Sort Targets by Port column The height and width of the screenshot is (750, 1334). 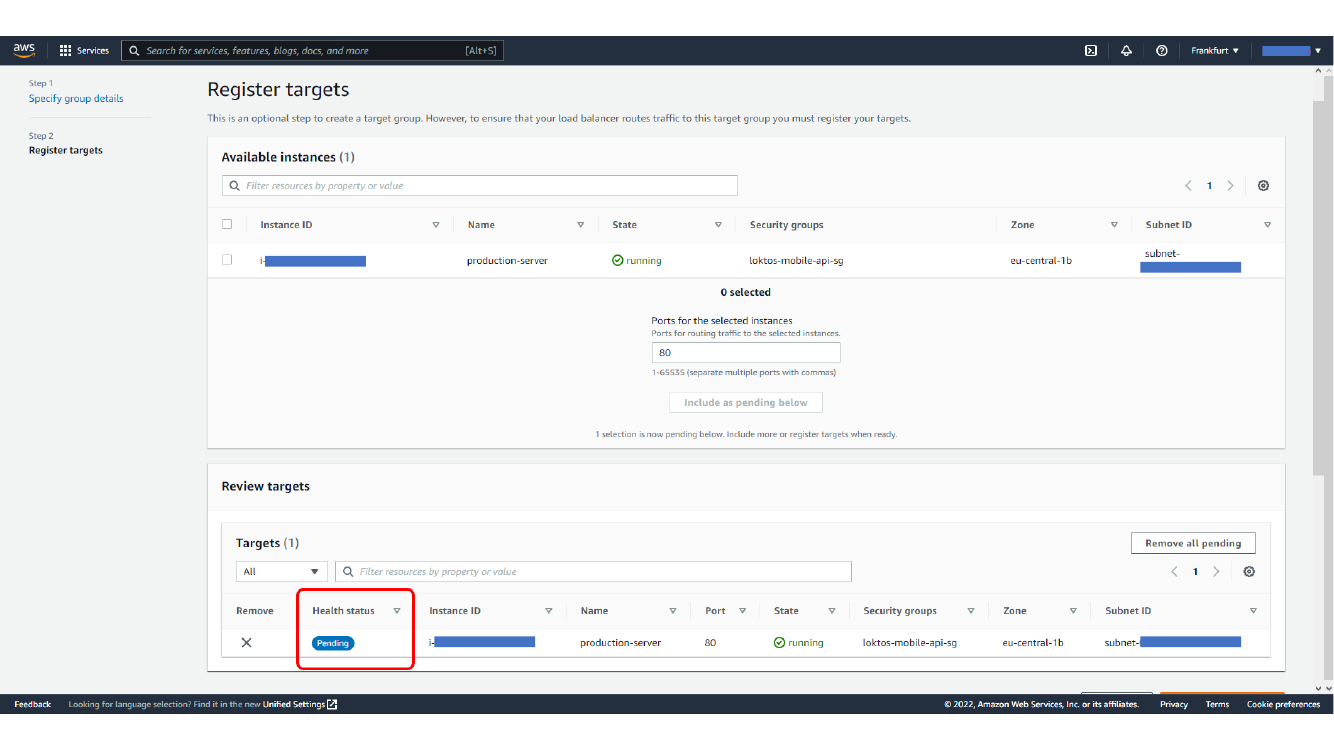[742, 611]
